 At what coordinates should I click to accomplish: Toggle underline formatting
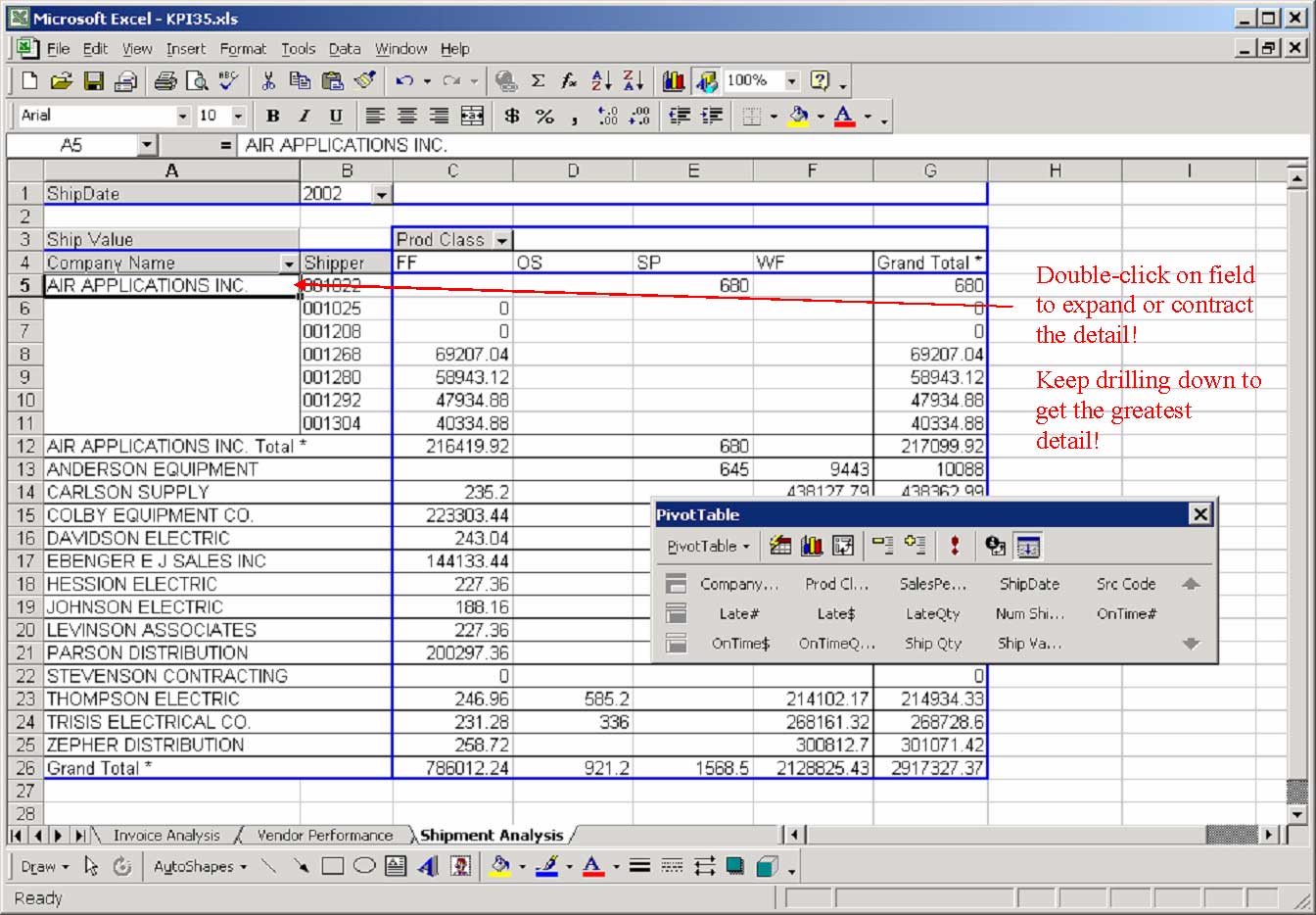tap(336, 117)
